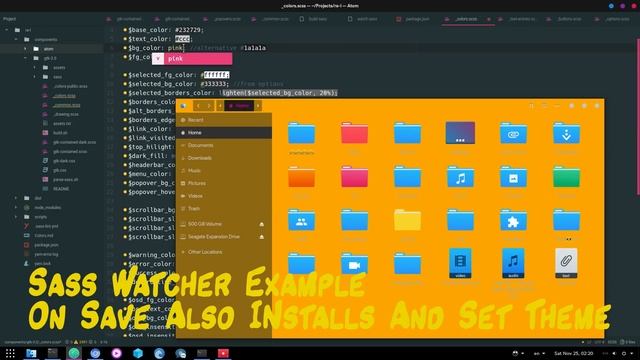Image resolution: width=640 pixels, height=360 pixels.
Task: Open the red folder in Files window
Action: (x=354, y=133)
